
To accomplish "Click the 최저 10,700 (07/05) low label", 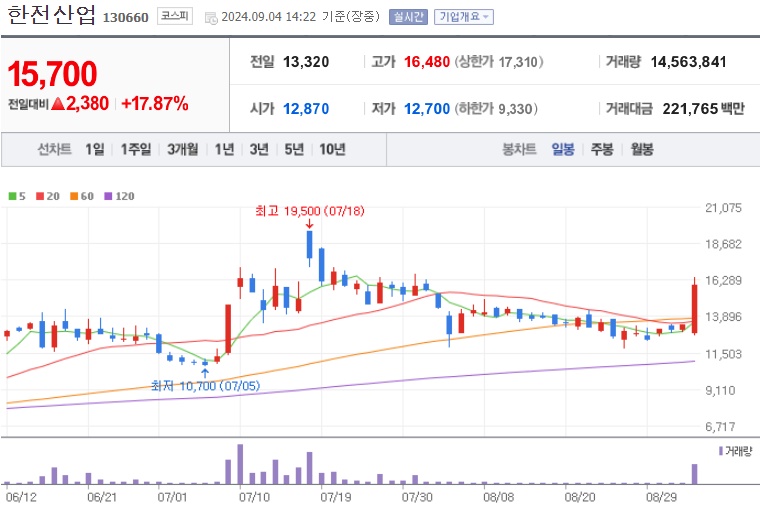I will 206,386.
